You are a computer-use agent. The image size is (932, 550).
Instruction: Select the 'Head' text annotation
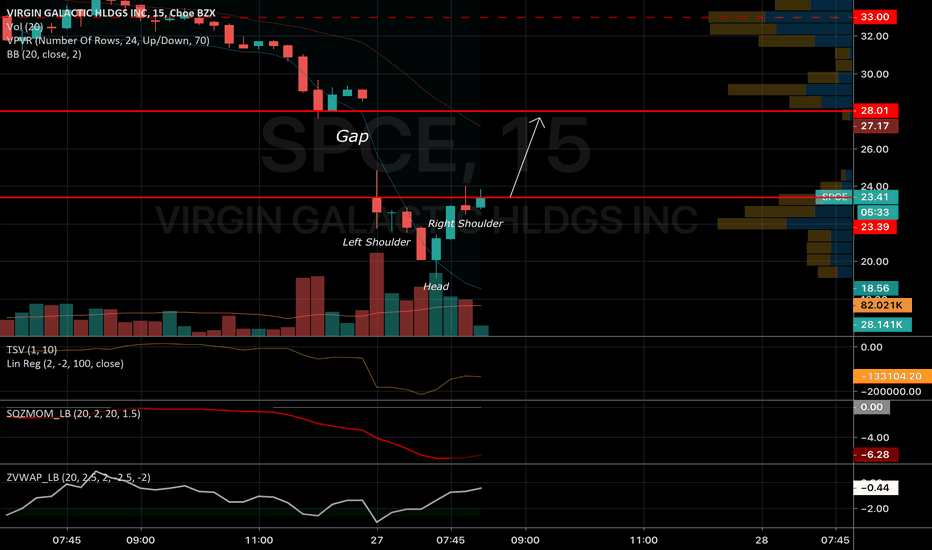coord(436,287)
